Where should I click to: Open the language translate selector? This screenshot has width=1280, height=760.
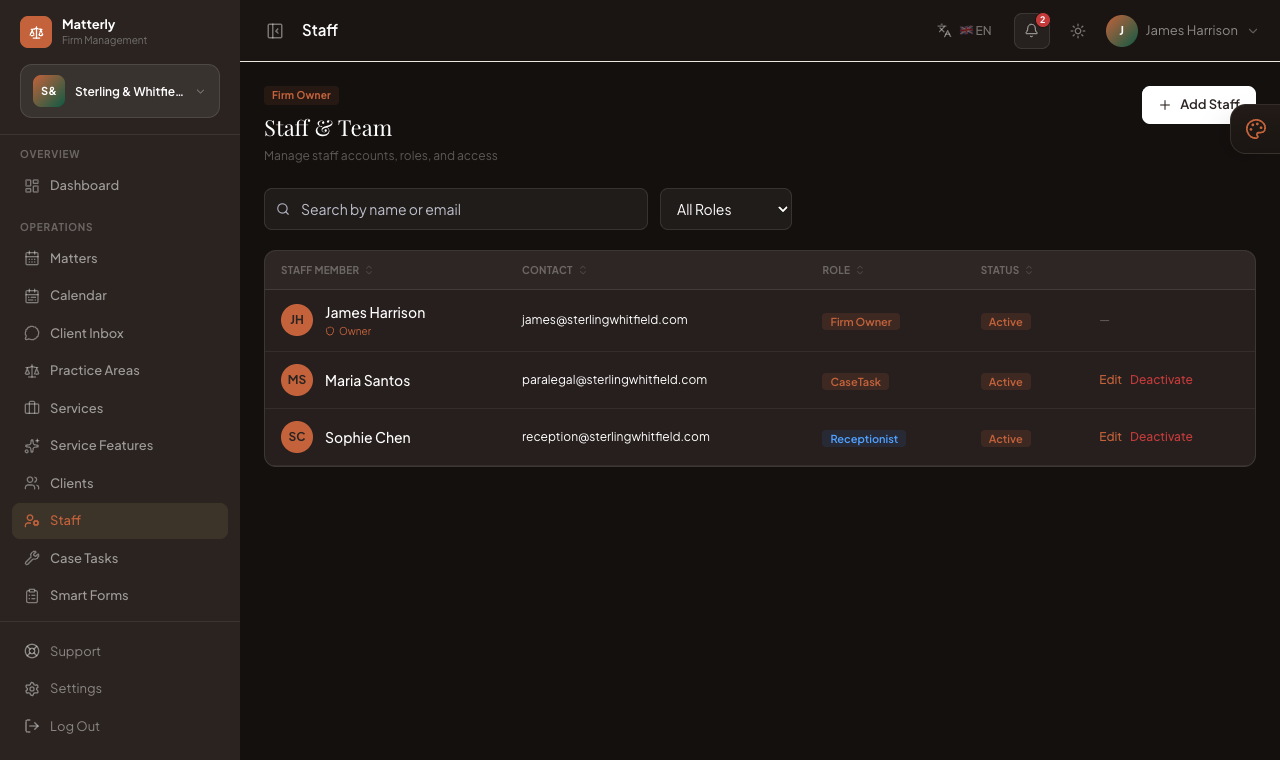(965, 31)
